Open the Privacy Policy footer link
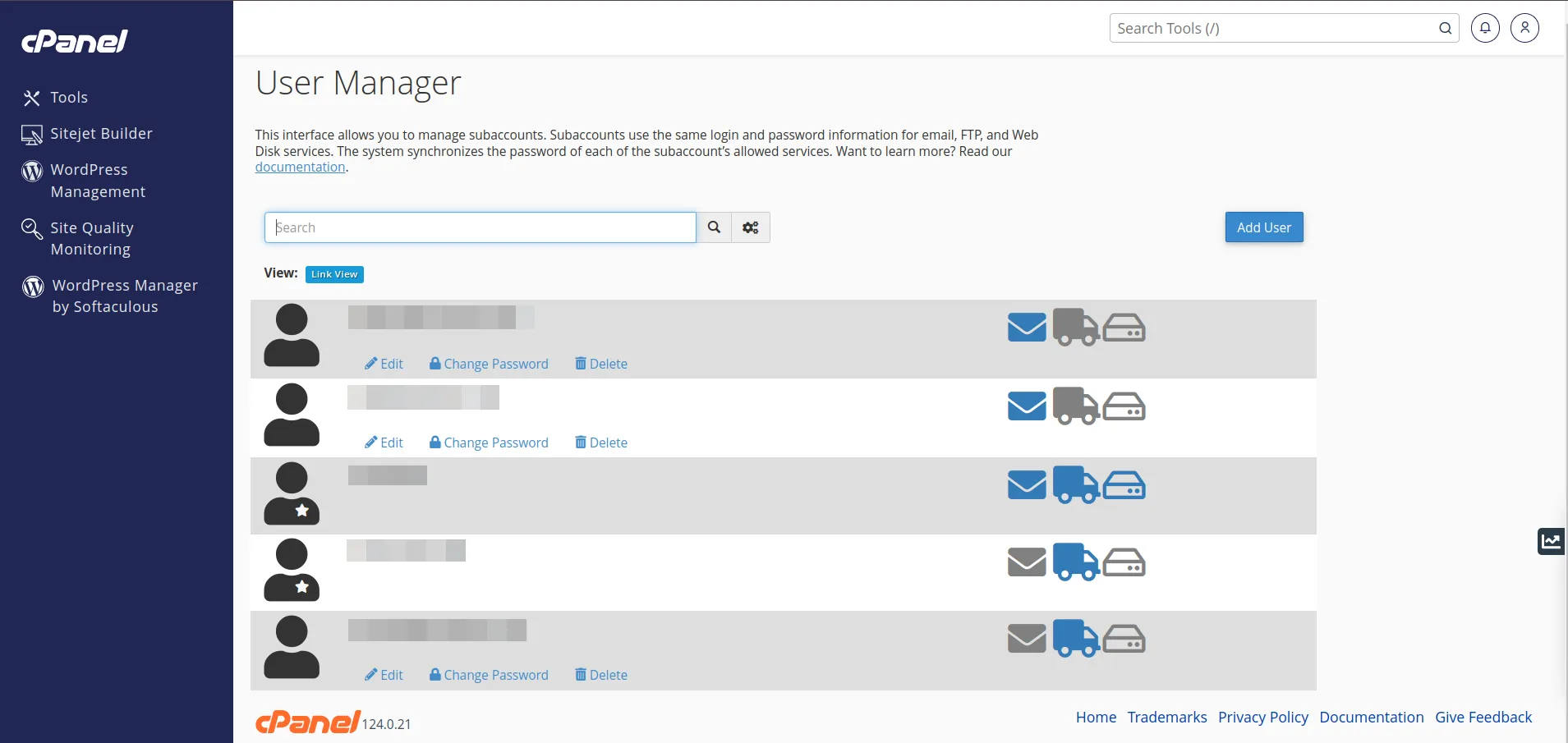This screenshot has height=743, width=1568. point(1263,718)
